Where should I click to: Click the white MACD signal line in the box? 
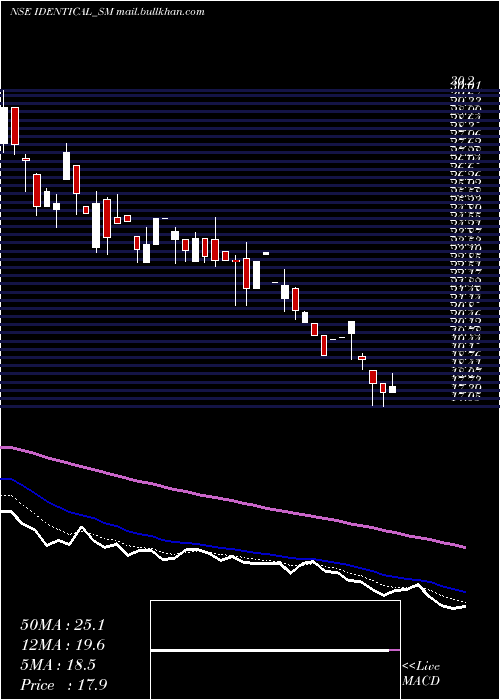(270, 650)
